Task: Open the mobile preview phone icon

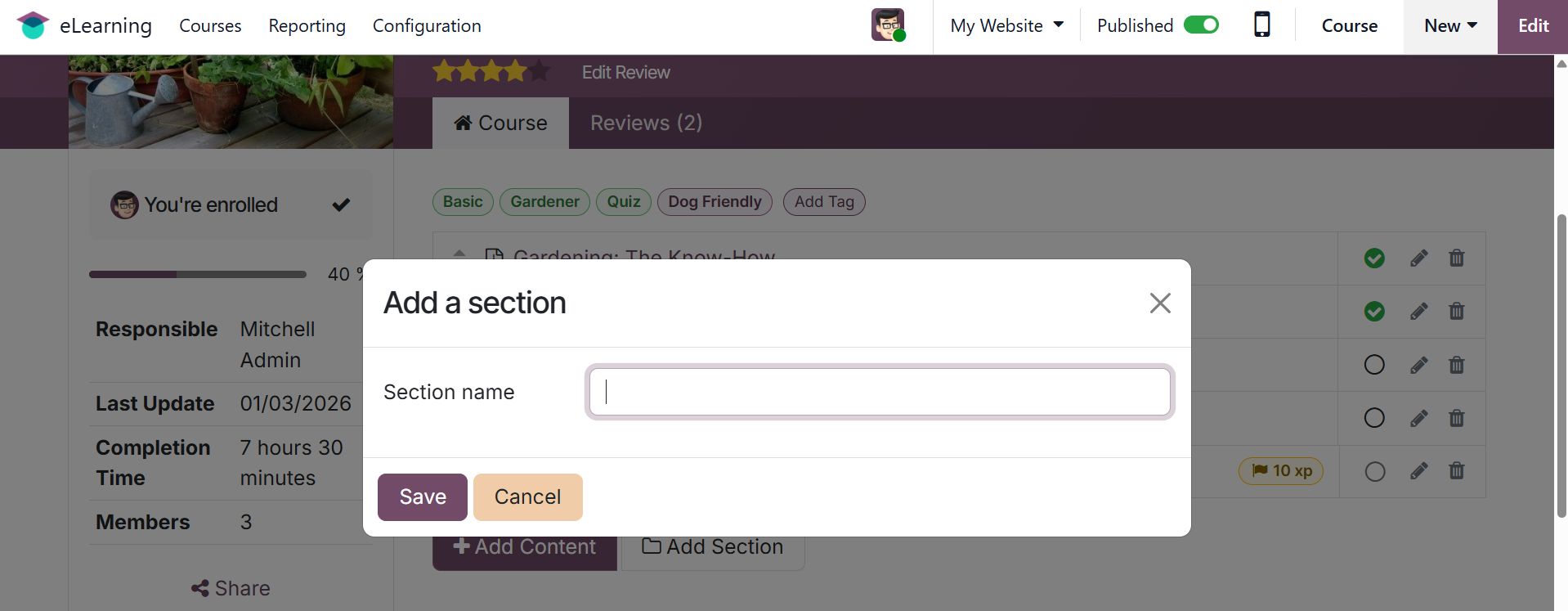Action: pyautogui.click(x=1261, y=25)
